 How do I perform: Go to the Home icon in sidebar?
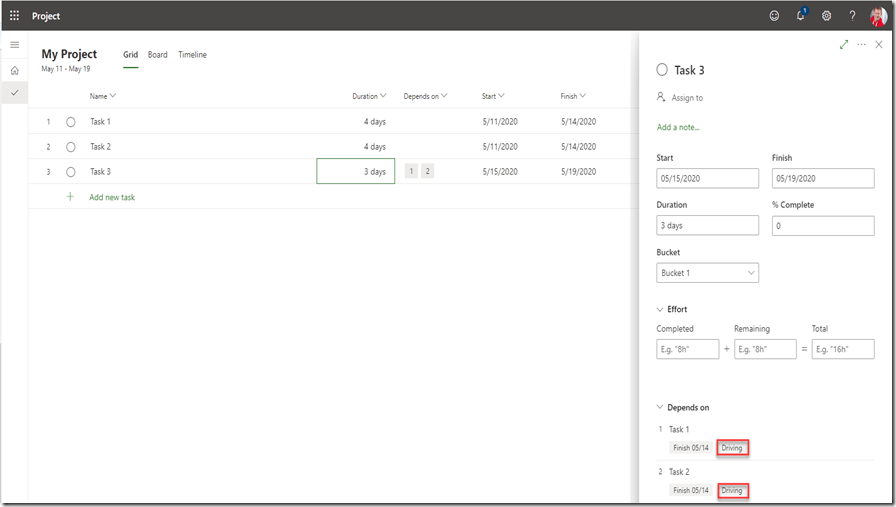click(x=14, y=70)
